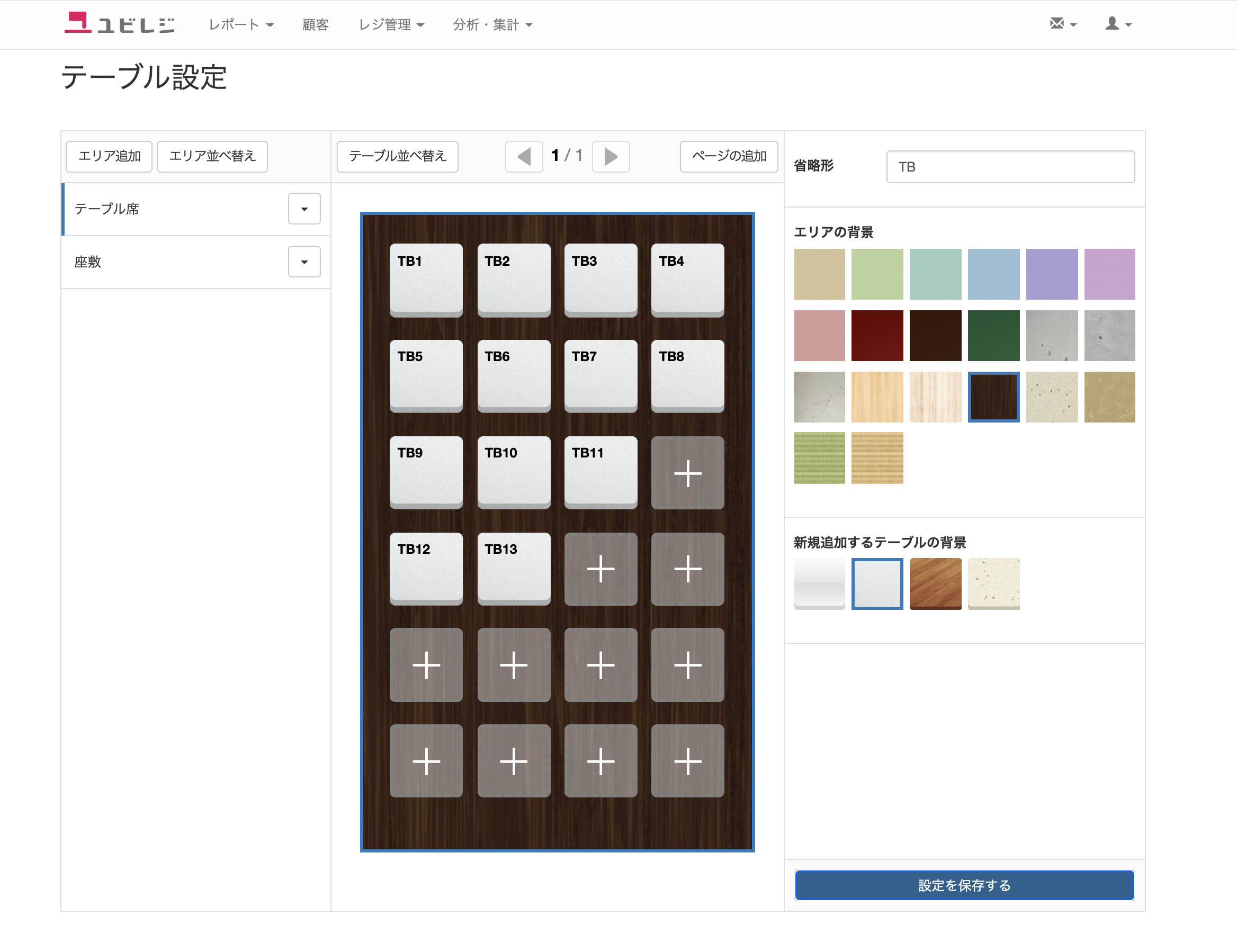Screen dimensions: 1237x952
Task: Add table in plus slot beside TB11
Action: (x=687, y=472)
